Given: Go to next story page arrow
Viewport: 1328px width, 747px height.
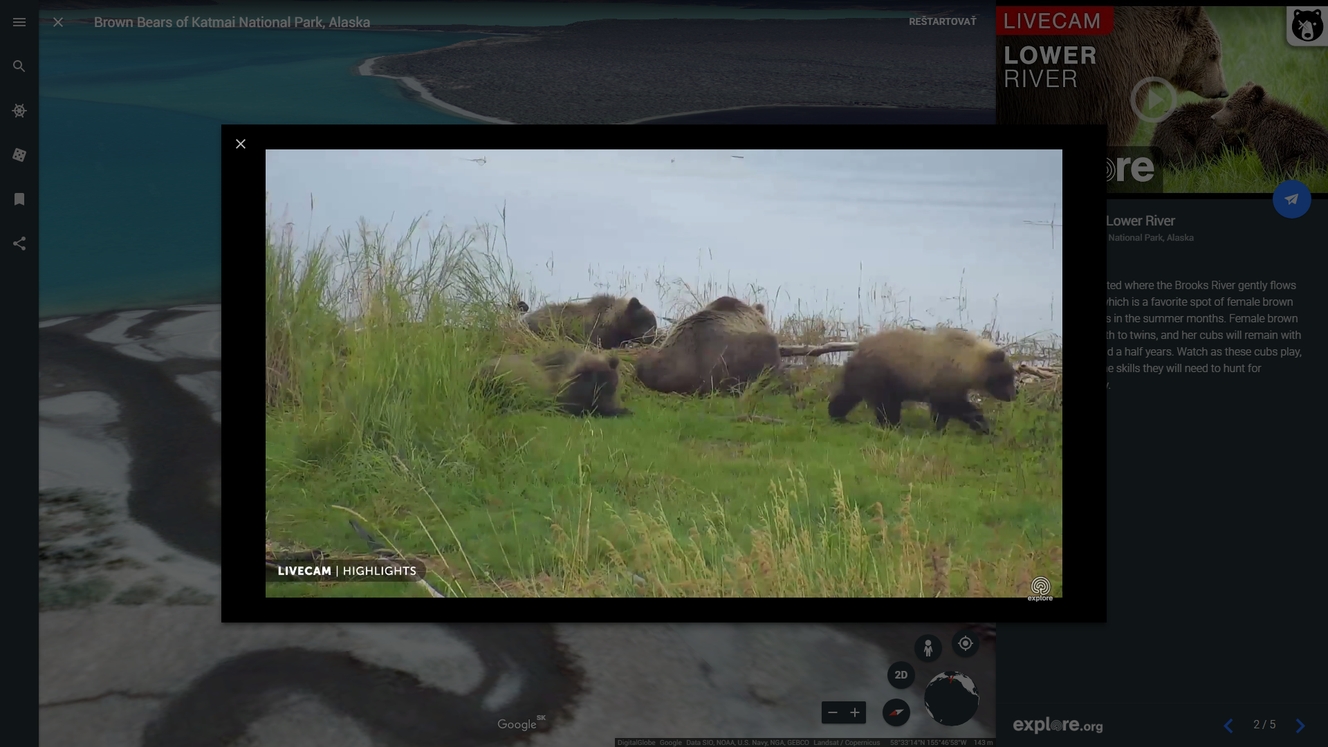Looking at the screenshot, I should coord(1300,726).
